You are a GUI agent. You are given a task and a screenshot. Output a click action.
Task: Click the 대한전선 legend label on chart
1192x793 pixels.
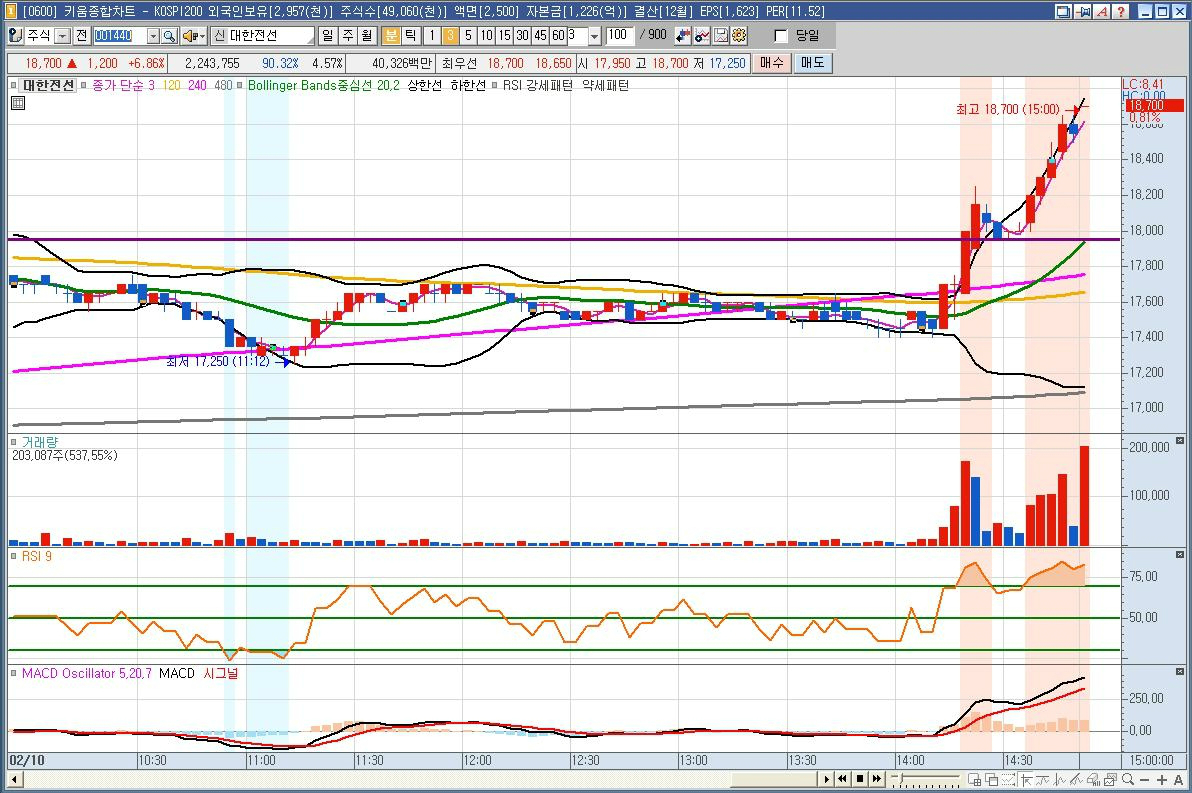click(x=48, y=85)
